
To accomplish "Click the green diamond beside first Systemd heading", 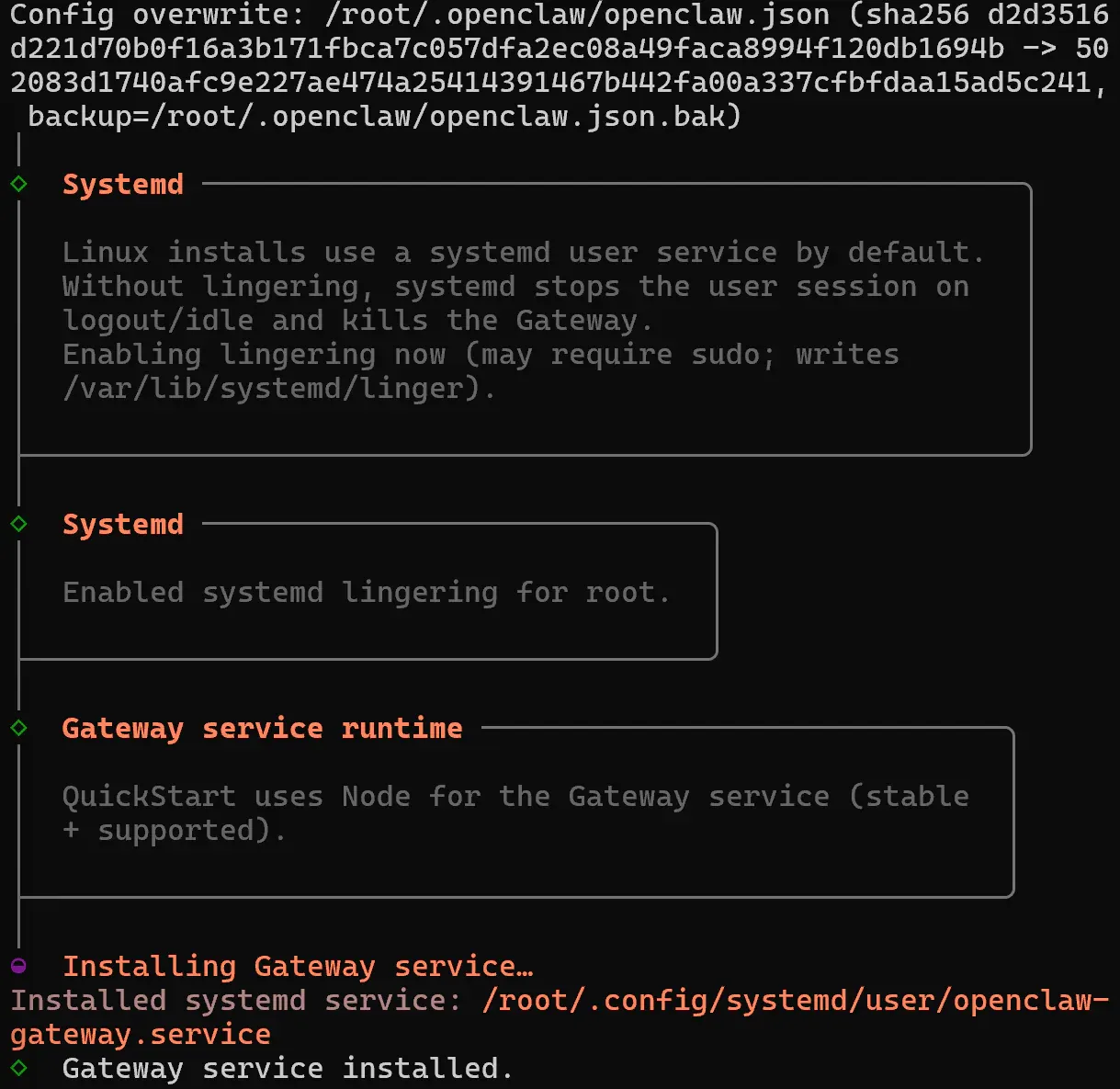I will (x=18, y=184).
